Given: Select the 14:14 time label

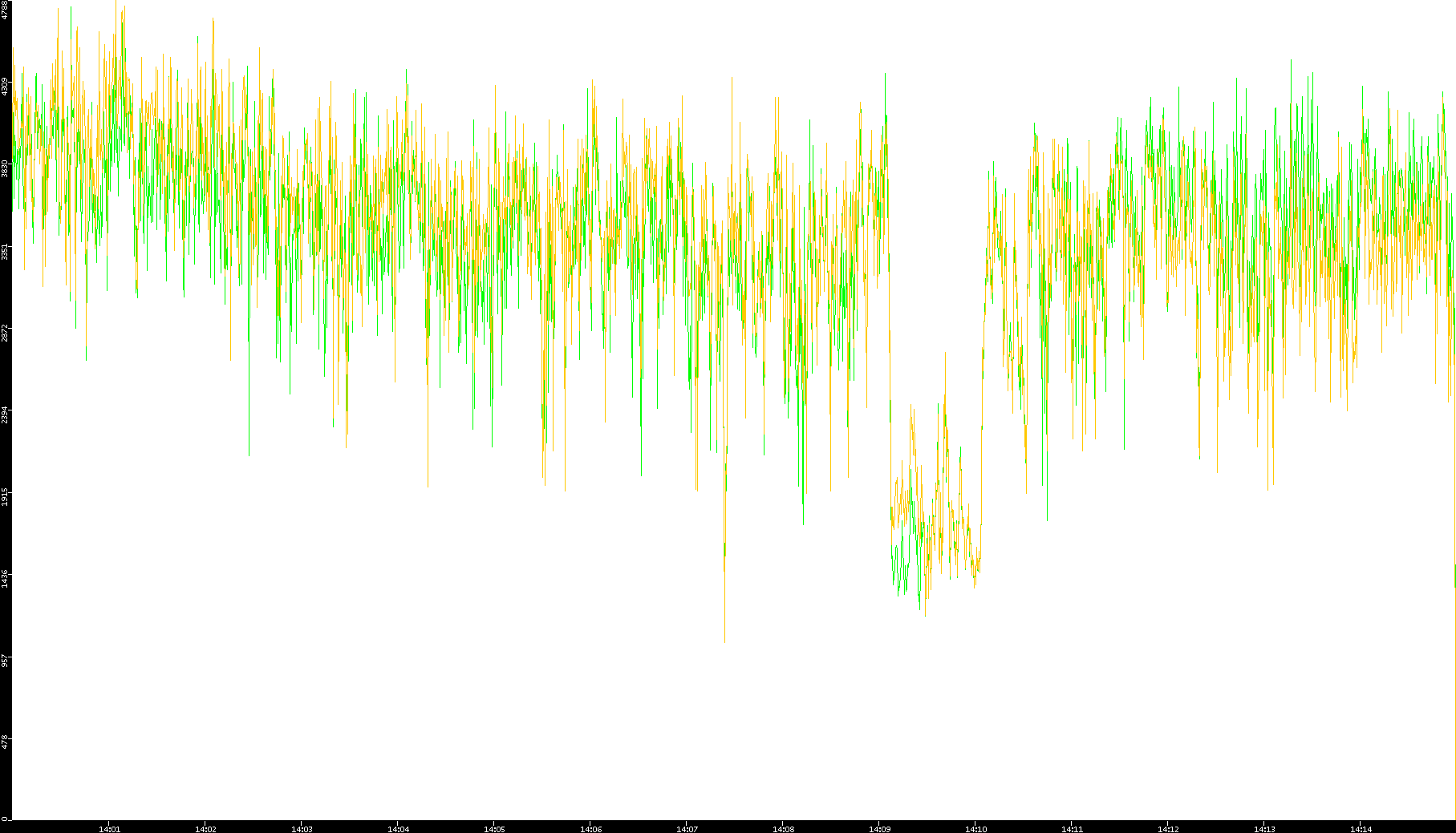Looking at the screenshot, I should (1361, 828).
